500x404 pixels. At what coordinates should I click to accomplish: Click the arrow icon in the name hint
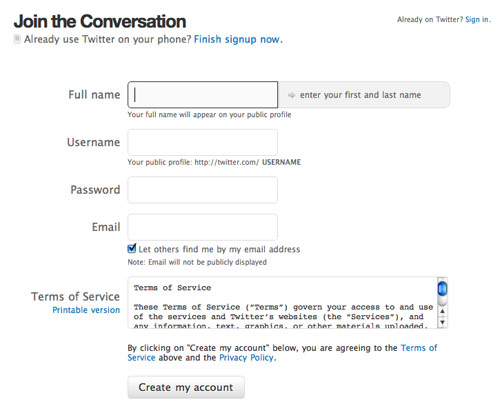291,95
